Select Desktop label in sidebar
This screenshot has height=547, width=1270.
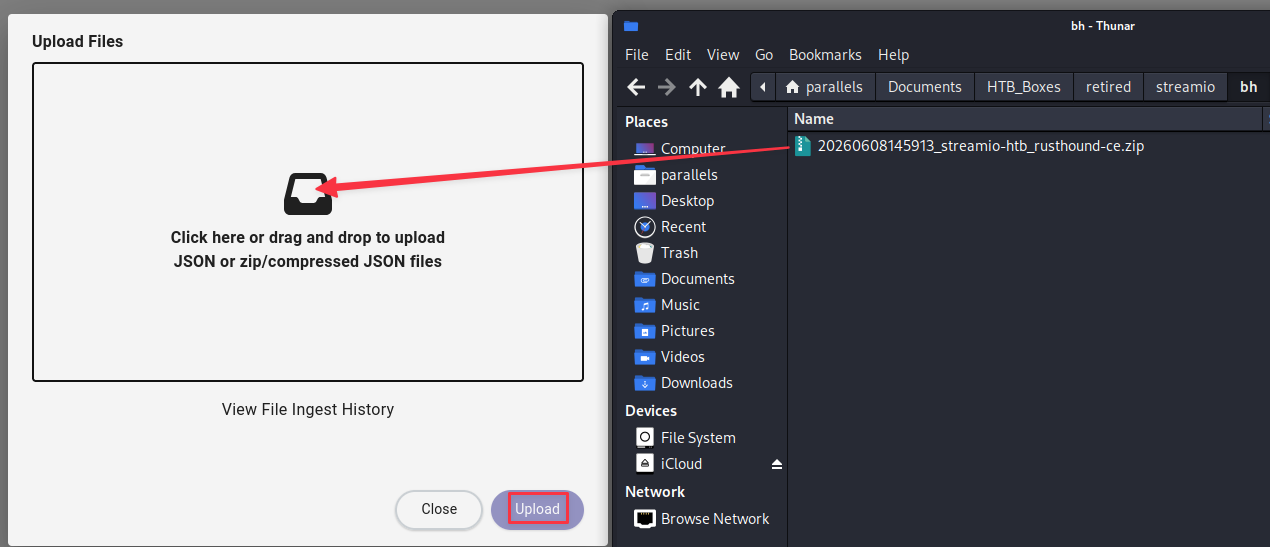(x=690, y=201)
